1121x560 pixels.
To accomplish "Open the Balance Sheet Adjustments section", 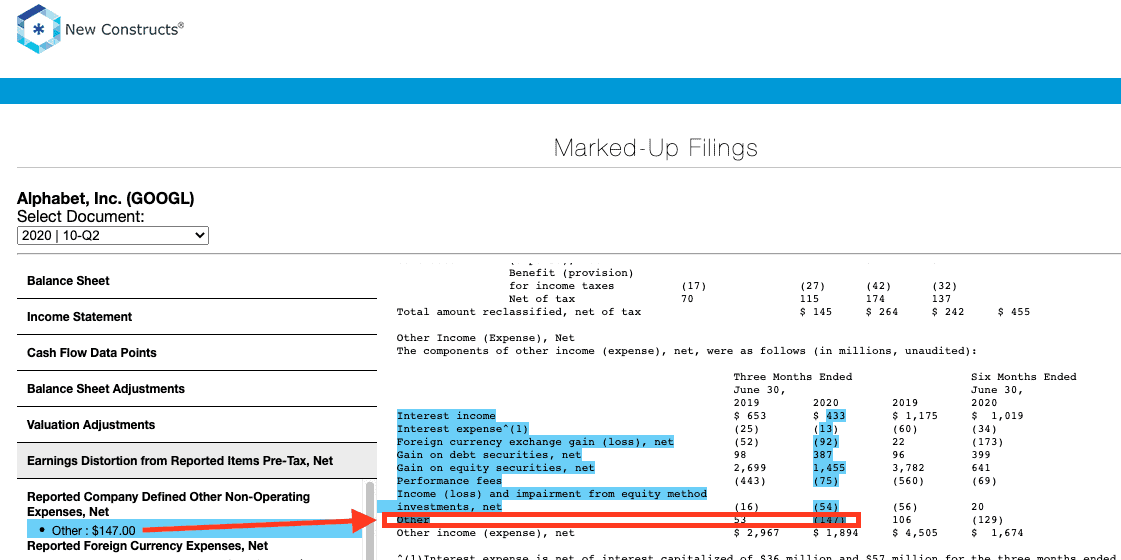I will (197, 388).
